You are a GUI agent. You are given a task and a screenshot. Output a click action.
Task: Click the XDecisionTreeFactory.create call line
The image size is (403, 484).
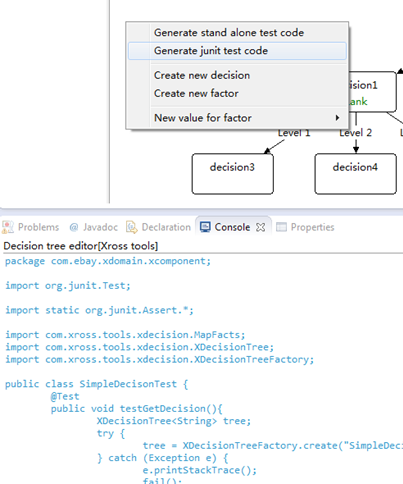point(273,446)
